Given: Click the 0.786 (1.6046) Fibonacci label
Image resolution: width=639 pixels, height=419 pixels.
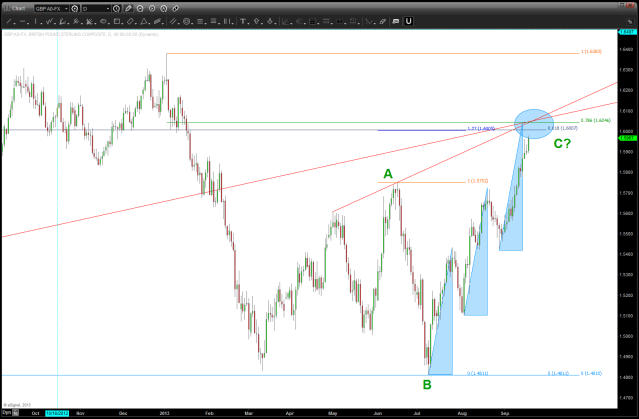Looking at the screenshot, I should [596, 121].
